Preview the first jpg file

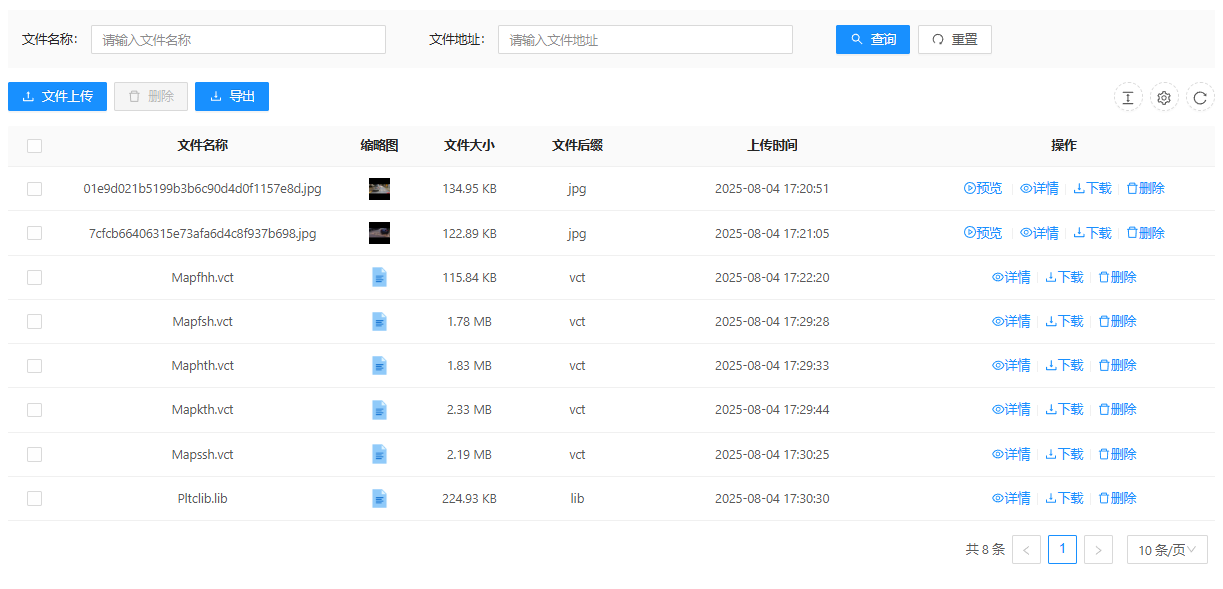tap(983, 188)
